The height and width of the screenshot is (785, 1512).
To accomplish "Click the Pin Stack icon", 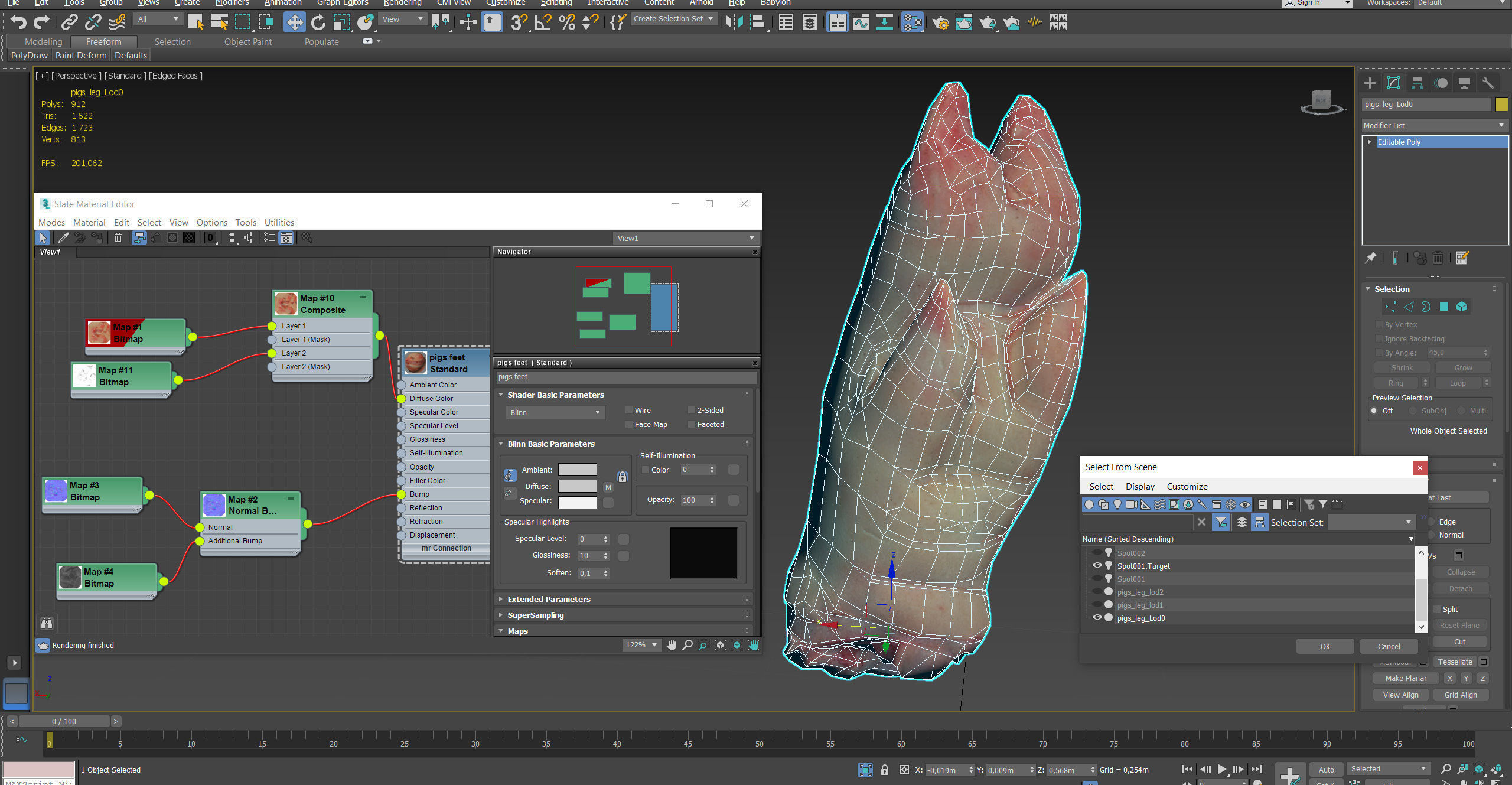I will pos(1371,258).
